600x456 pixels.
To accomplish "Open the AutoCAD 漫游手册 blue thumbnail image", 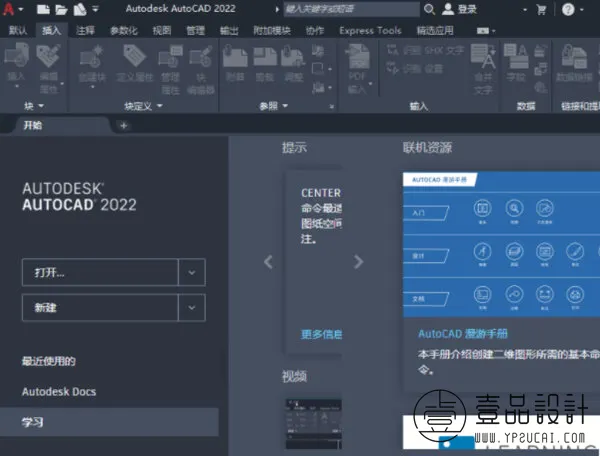I will tap(501, 244).
